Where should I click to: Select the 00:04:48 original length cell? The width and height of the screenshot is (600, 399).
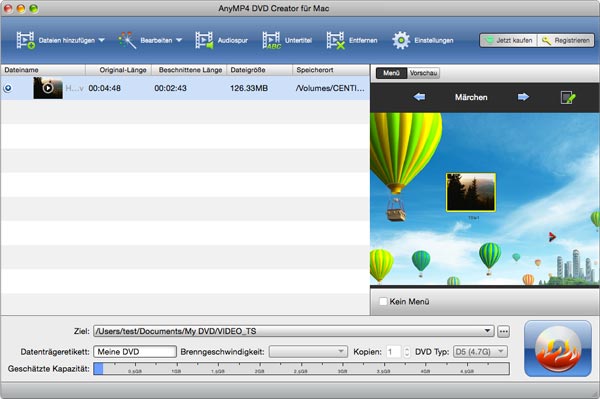click(104, 88)
